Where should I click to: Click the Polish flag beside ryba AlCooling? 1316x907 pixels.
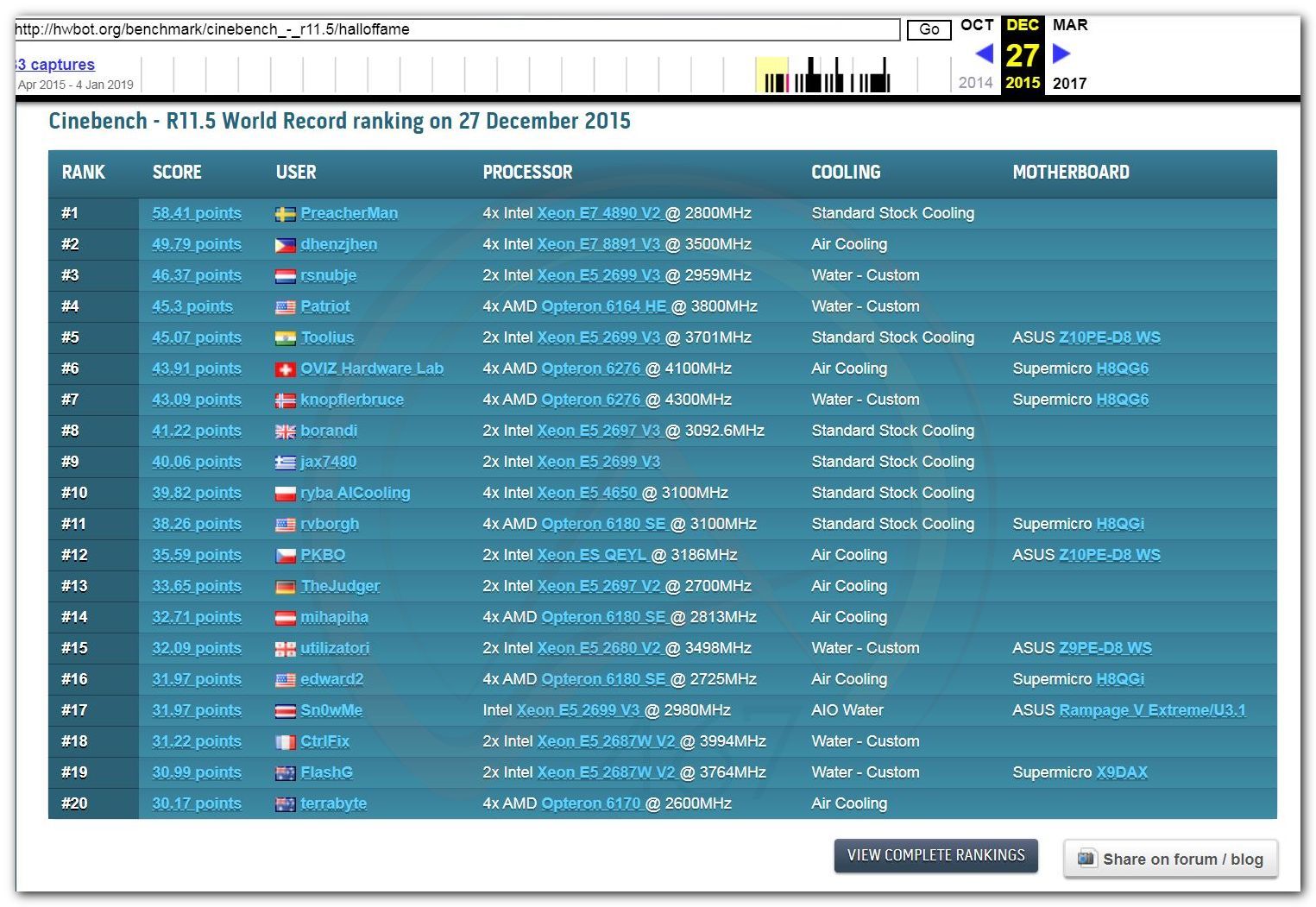tap(285, 494)
